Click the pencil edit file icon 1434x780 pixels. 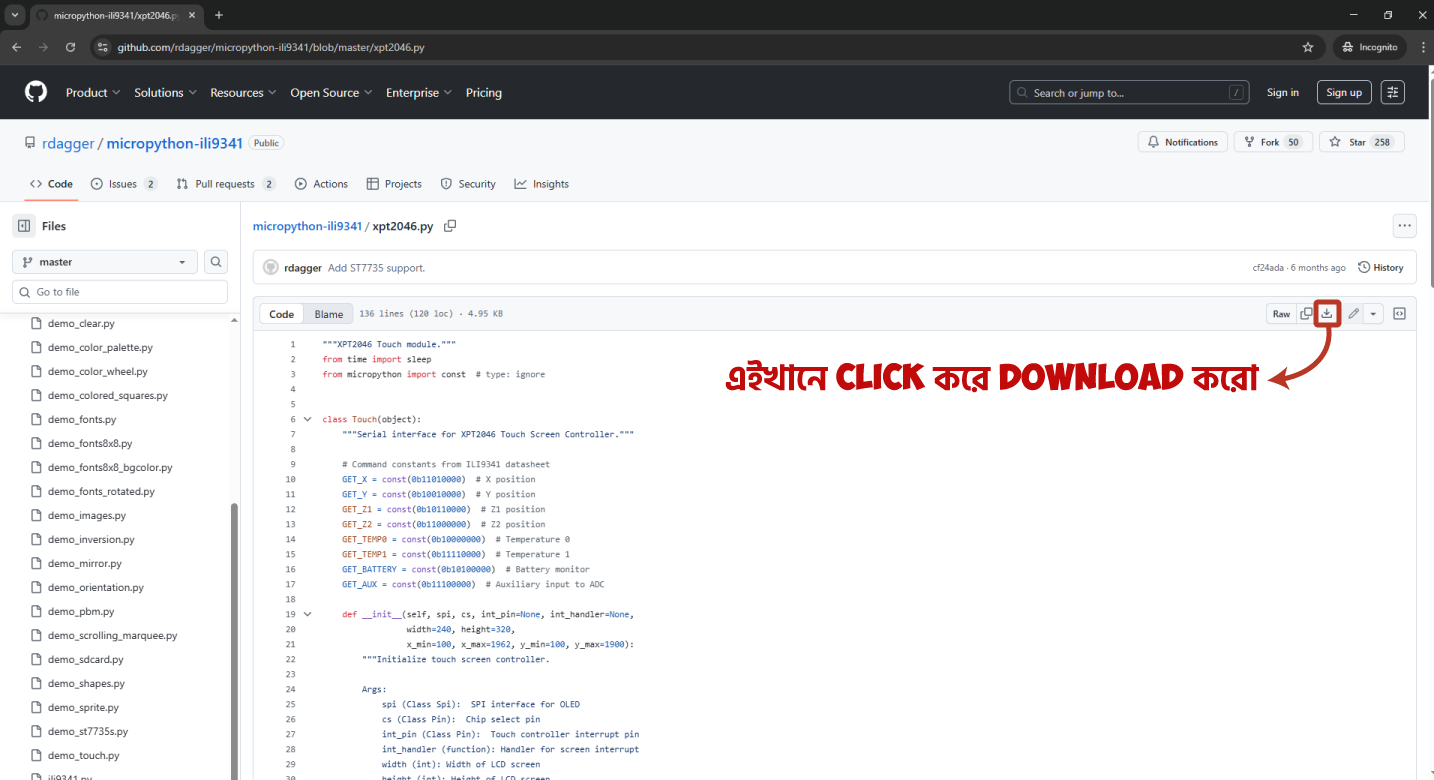[x=1353, y=313]
